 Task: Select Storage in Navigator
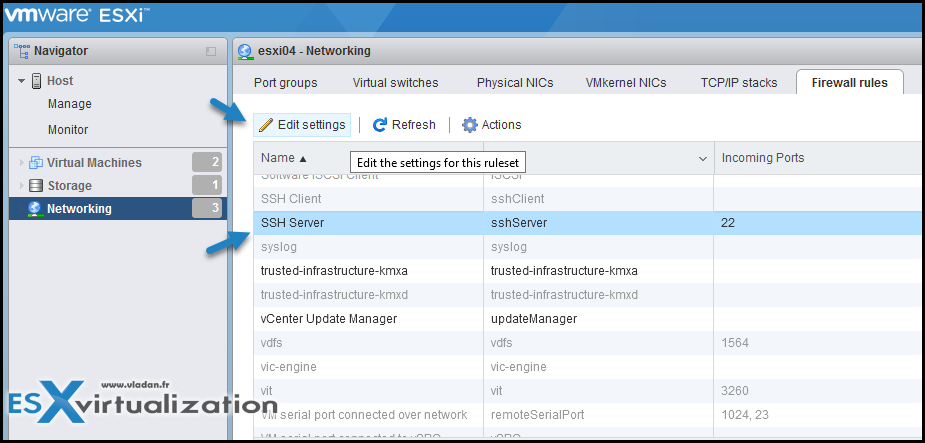coord(70,186)
